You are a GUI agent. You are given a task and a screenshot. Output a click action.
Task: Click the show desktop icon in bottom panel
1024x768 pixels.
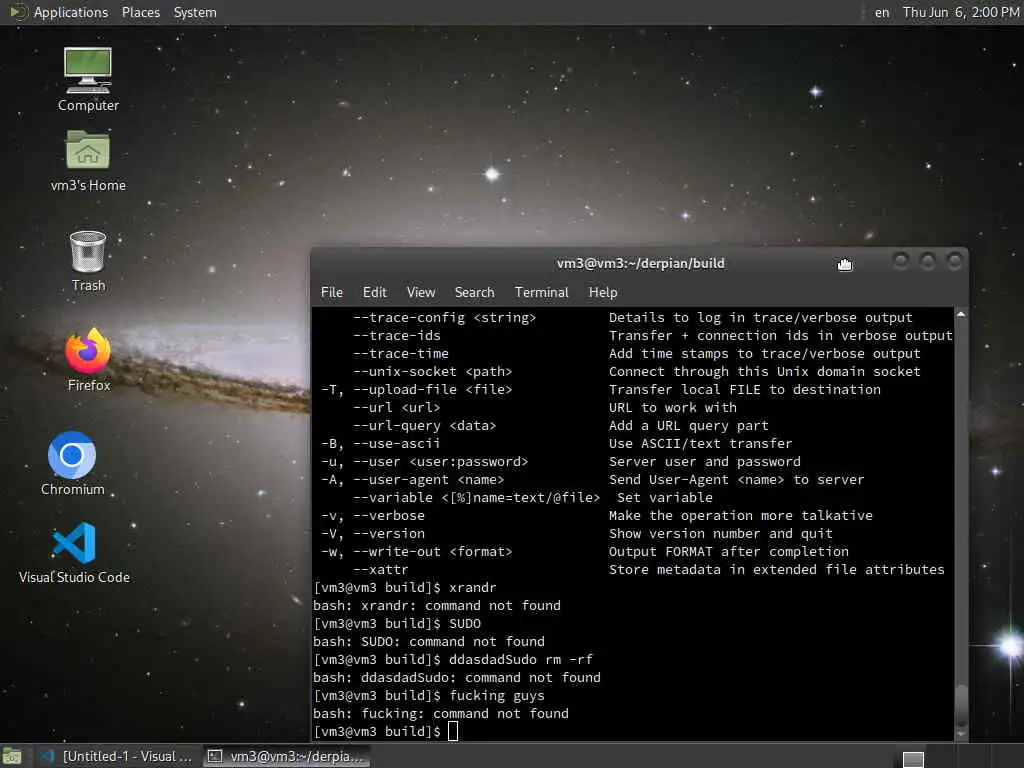[12, 757]
